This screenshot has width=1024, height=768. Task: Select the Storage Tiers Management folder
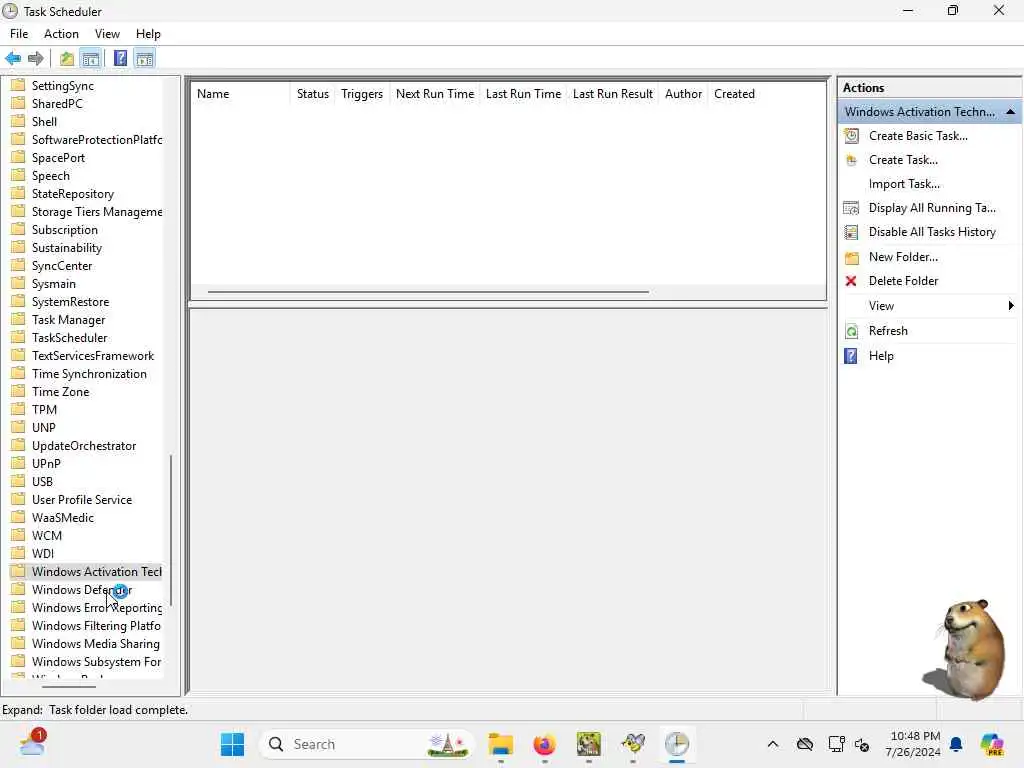point(97,212)
